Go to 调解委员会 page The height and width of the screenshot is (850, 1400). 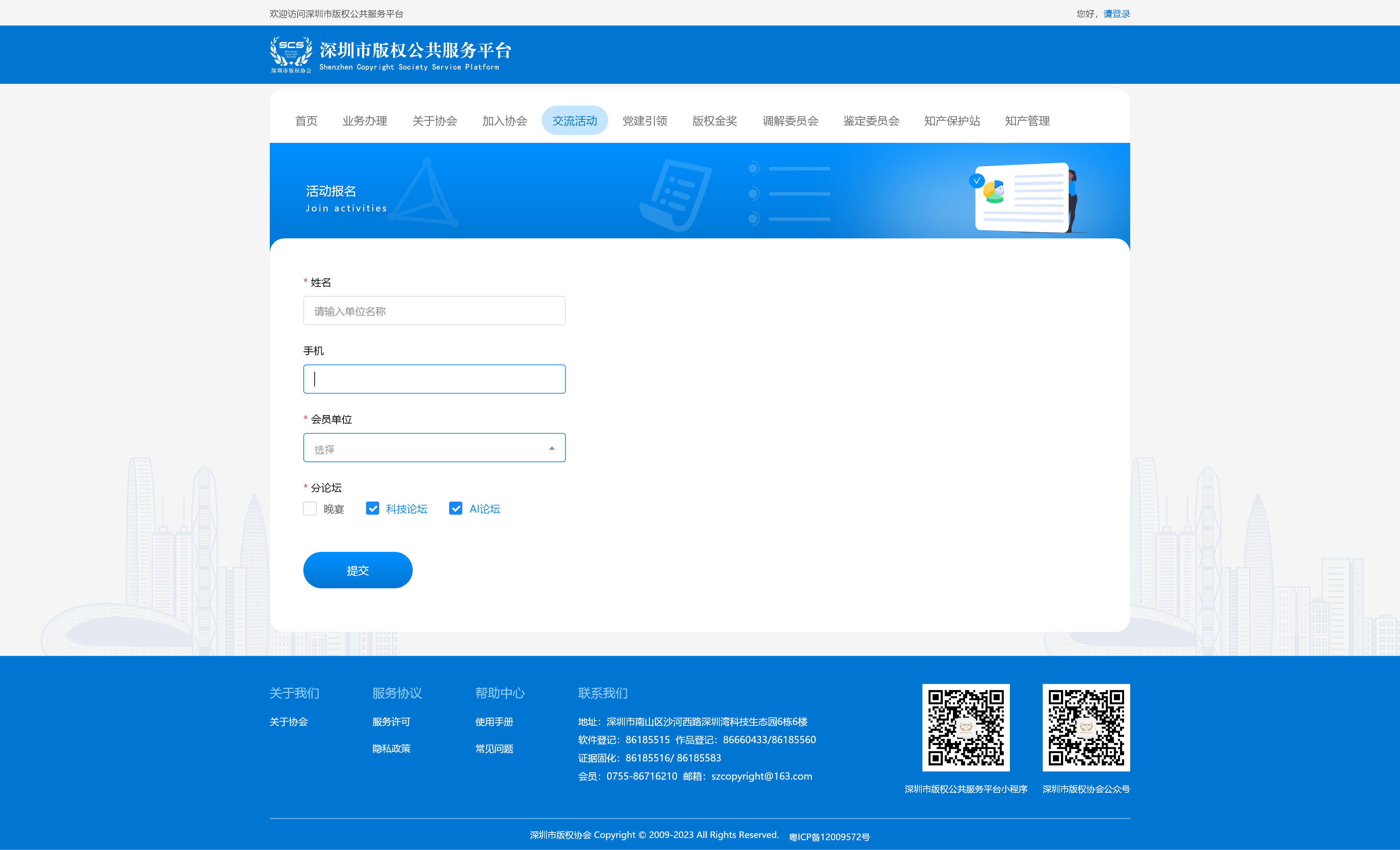pyautogui.click(x=790, y=120)
